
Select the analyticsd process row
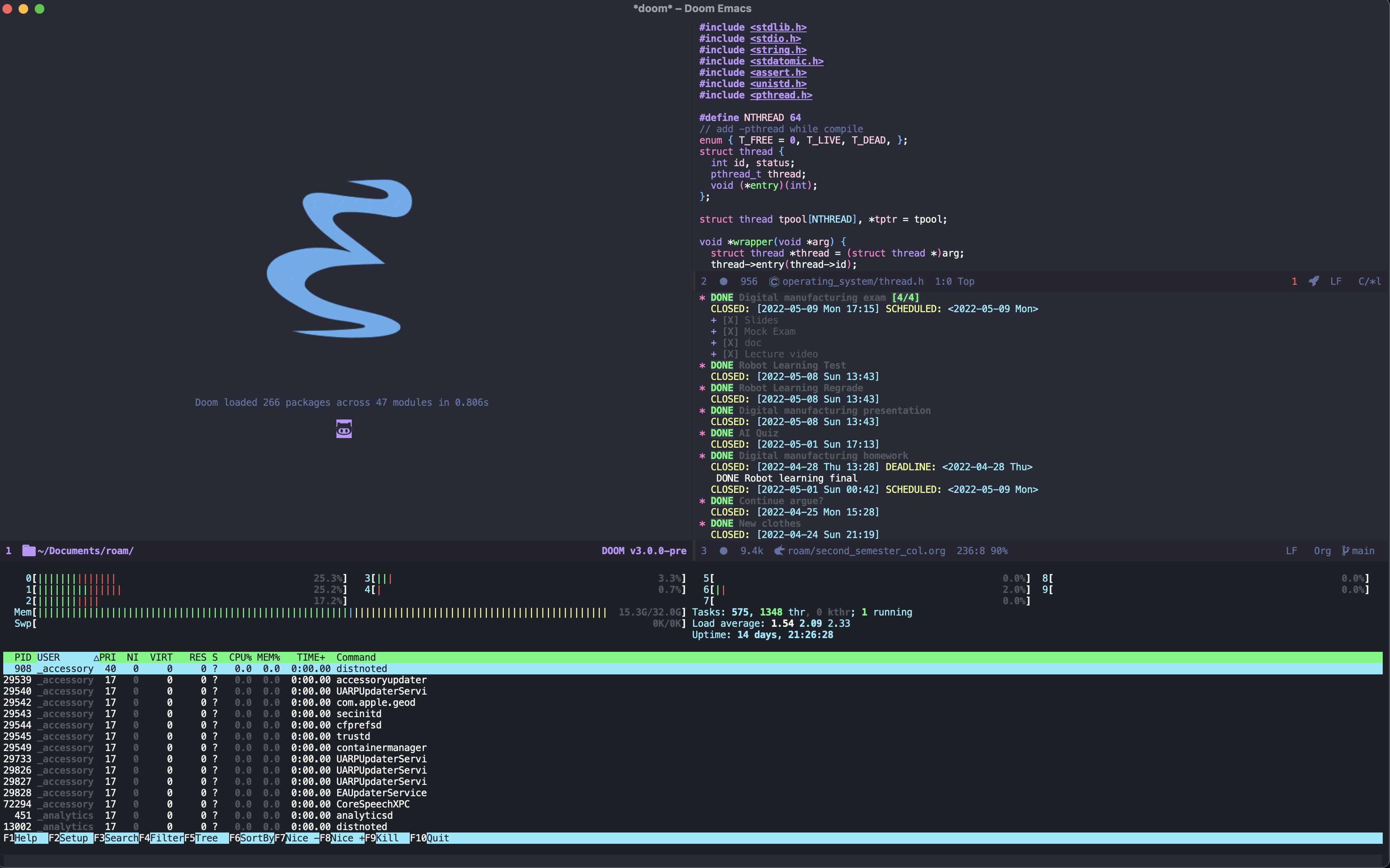click(693, 815)
